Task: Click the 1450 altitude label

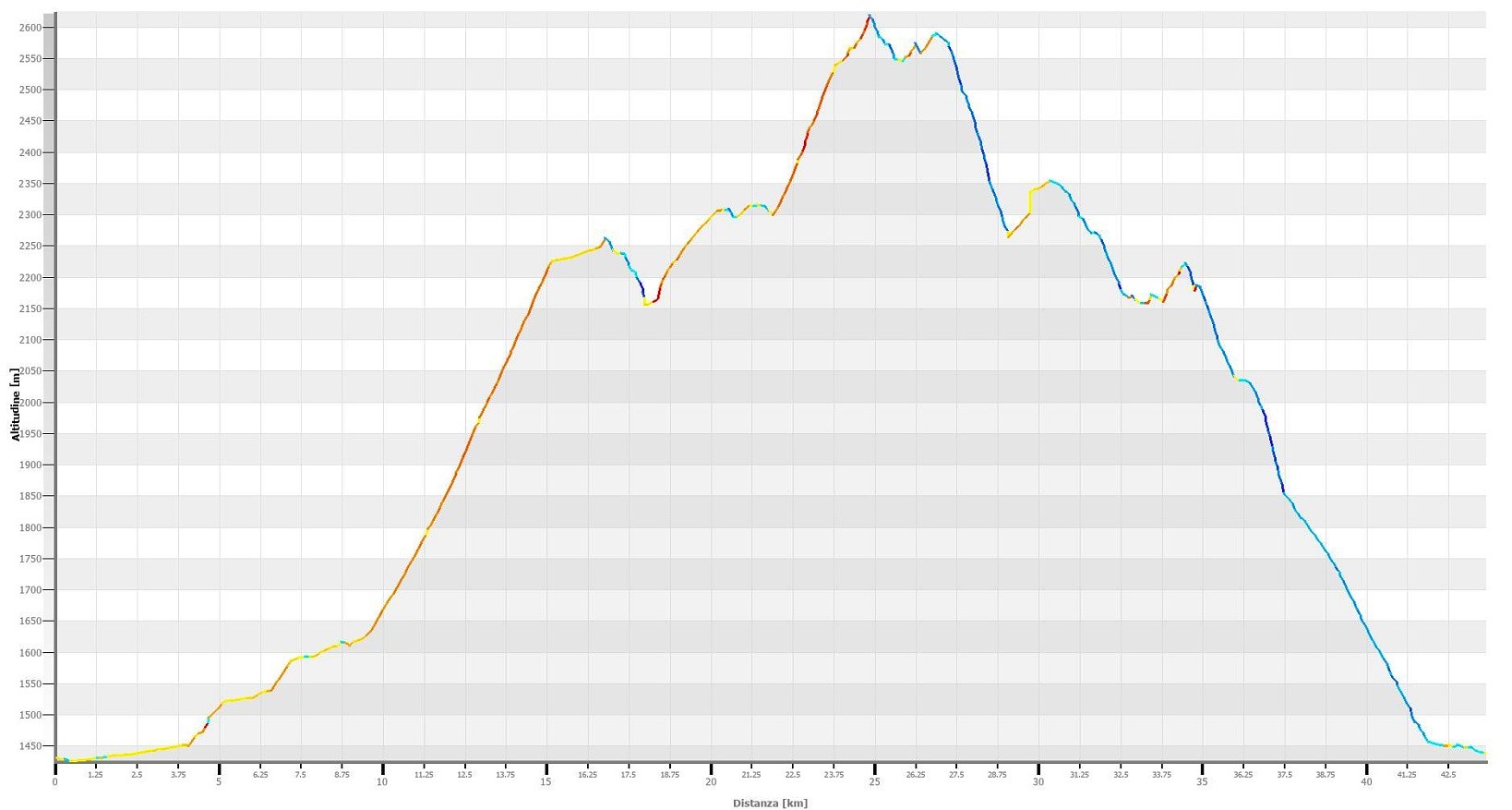Action: point(30,746)
